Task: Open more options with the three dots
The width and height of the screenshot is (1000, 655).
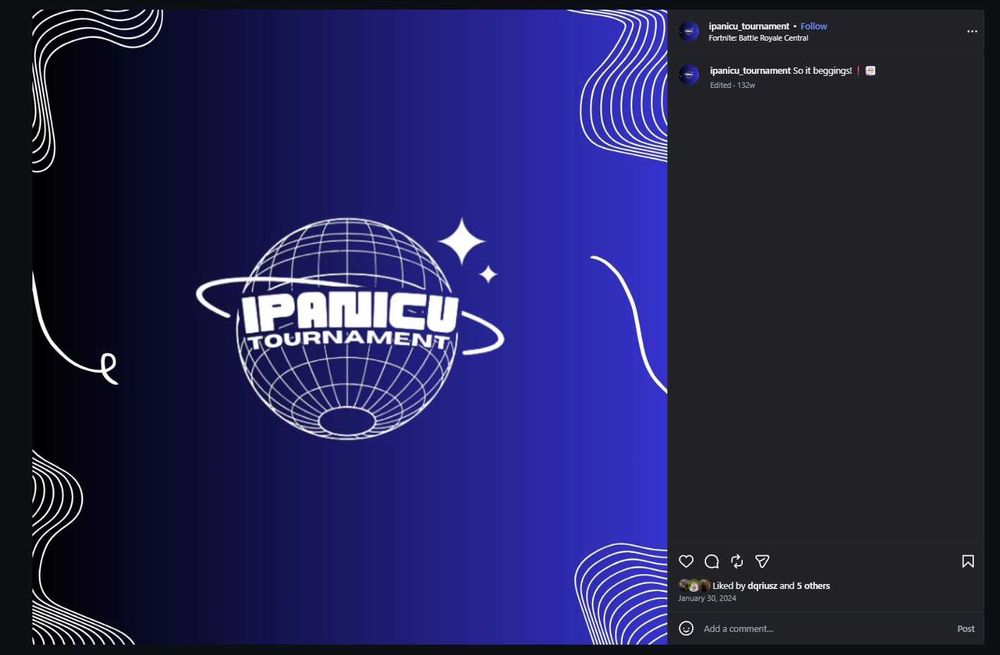Action: tap(972, 31)
